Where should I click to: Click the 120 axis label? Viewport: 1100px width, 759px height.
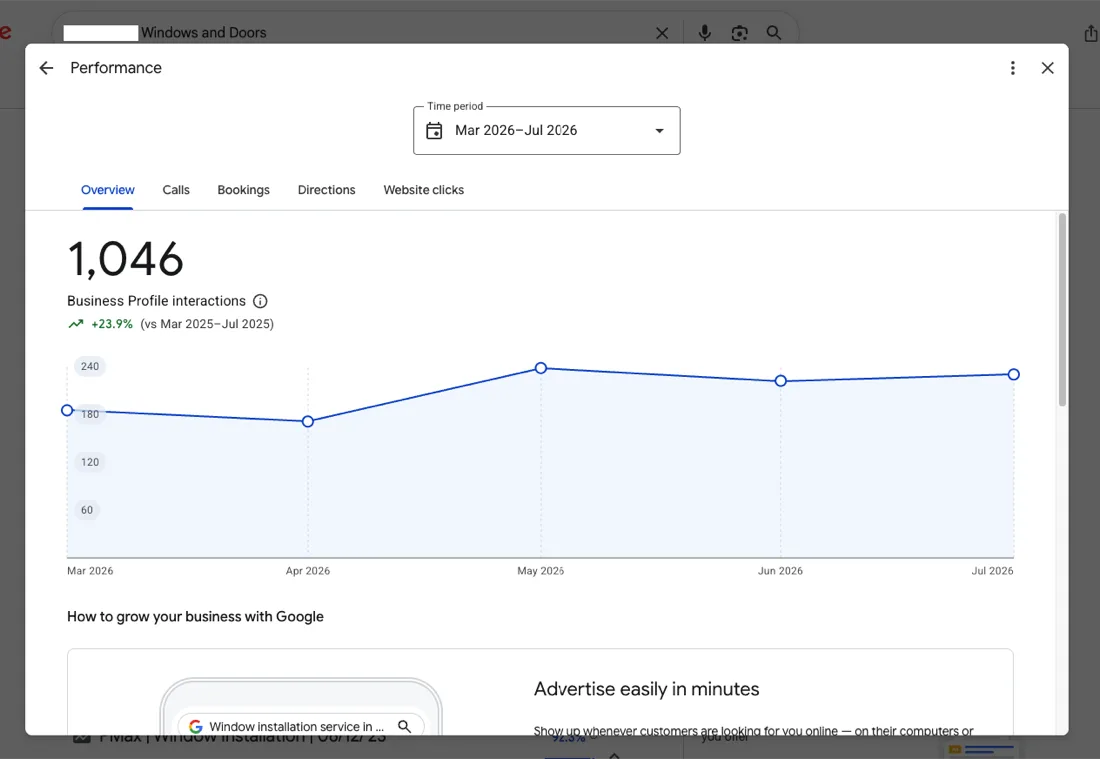(90, 462)
